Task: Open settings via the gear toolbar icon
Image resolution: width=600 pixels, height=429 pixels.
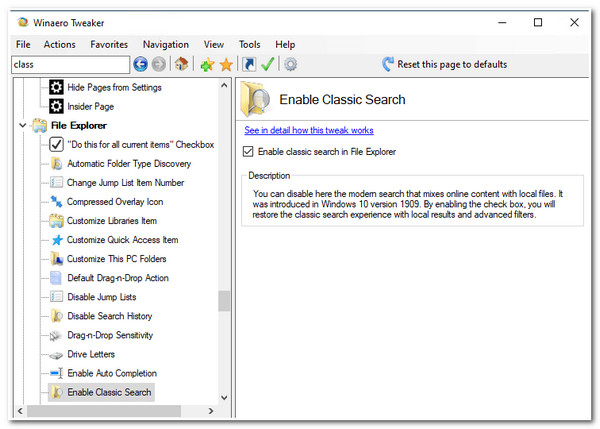Action: [x=290, y=64]
